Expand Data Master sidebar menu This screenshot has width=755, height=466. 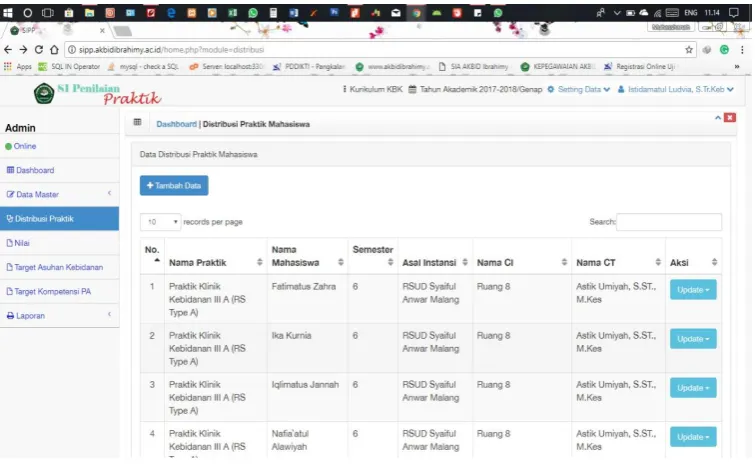pyautogui.click(x=59, y=194)
